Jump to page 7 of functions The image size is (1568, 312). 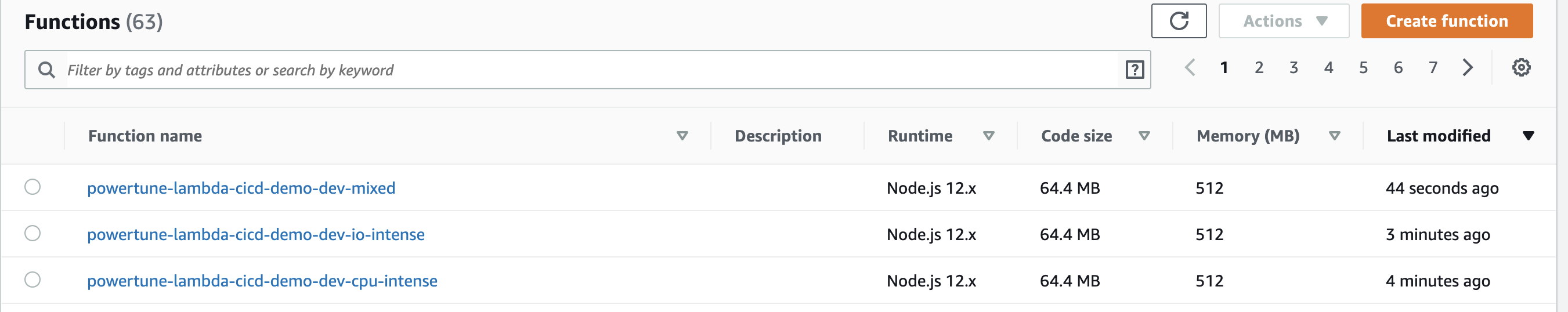point(1433,67)
